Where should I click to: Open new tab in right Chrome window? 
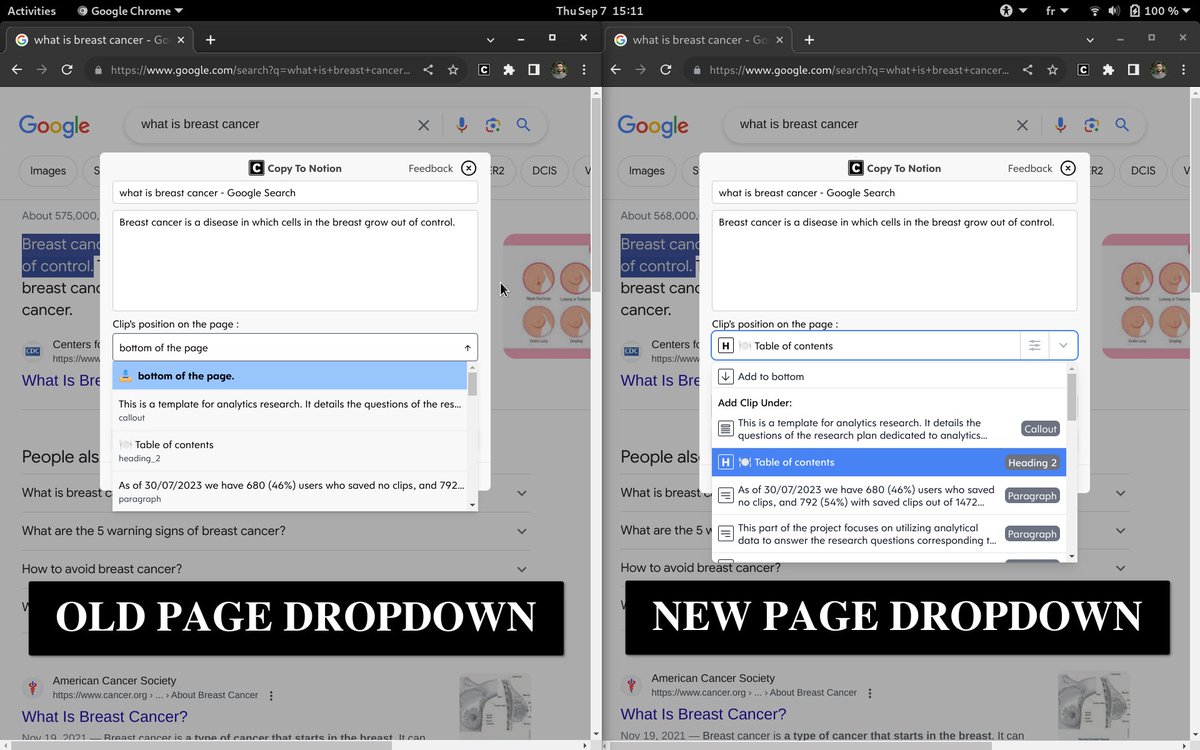809,40
